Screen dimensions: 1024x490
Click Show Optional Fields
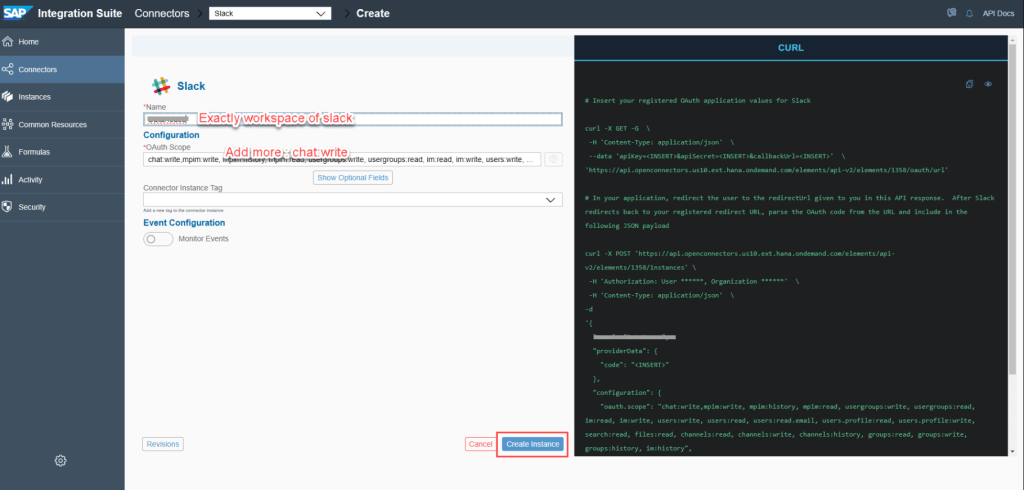[353, 177]
